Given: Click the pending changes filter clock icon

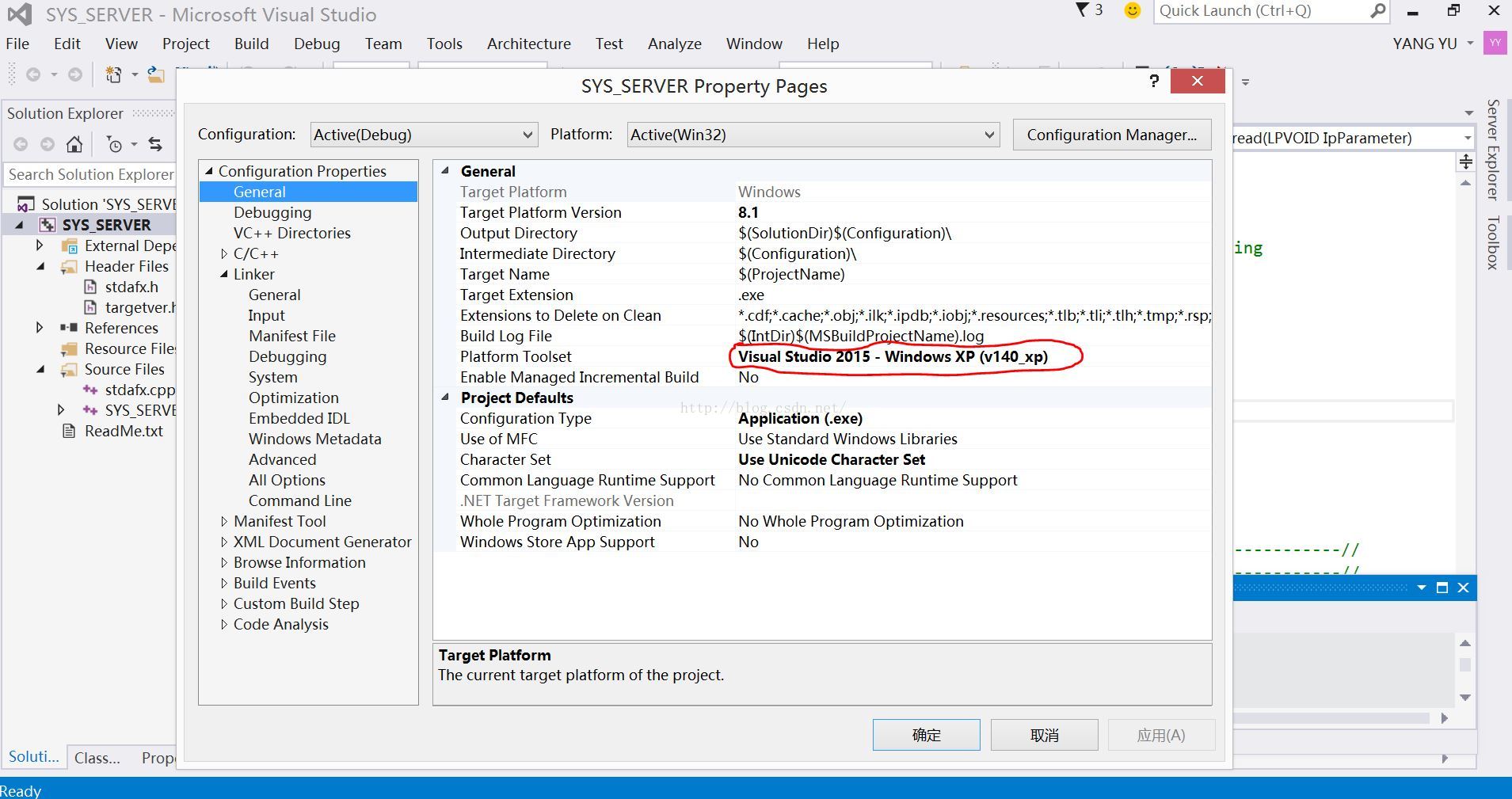Looking at the screenshot, I should (115, 144).
